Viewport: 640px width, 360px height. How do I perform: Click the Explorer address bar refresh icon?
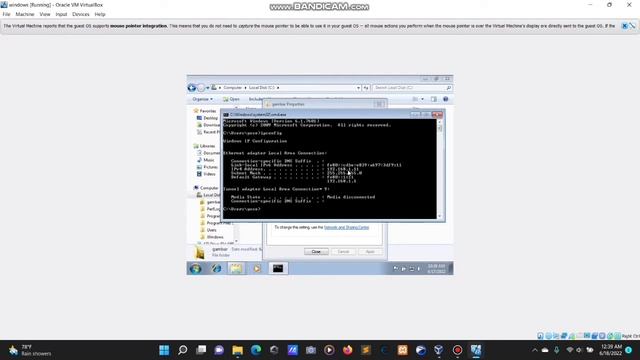tap(366, 88)
